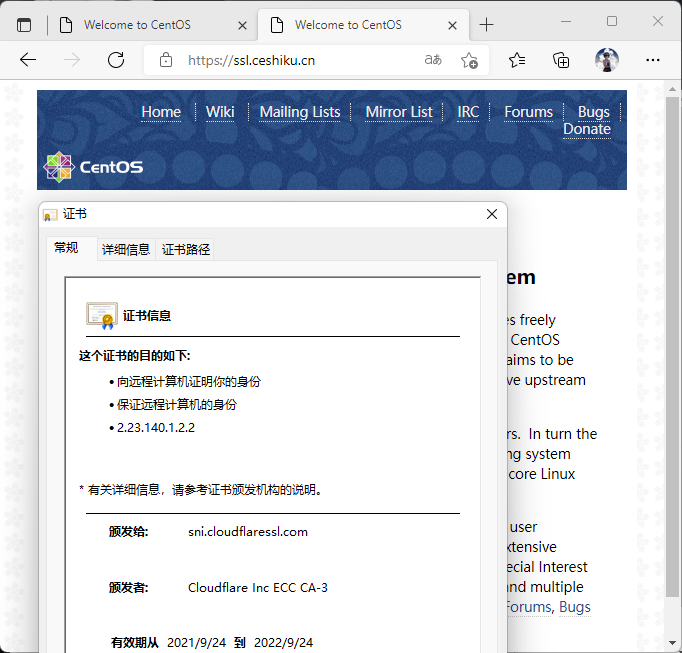Open the Donate link
The image size is (682, 653).
(x=587, y=129)
